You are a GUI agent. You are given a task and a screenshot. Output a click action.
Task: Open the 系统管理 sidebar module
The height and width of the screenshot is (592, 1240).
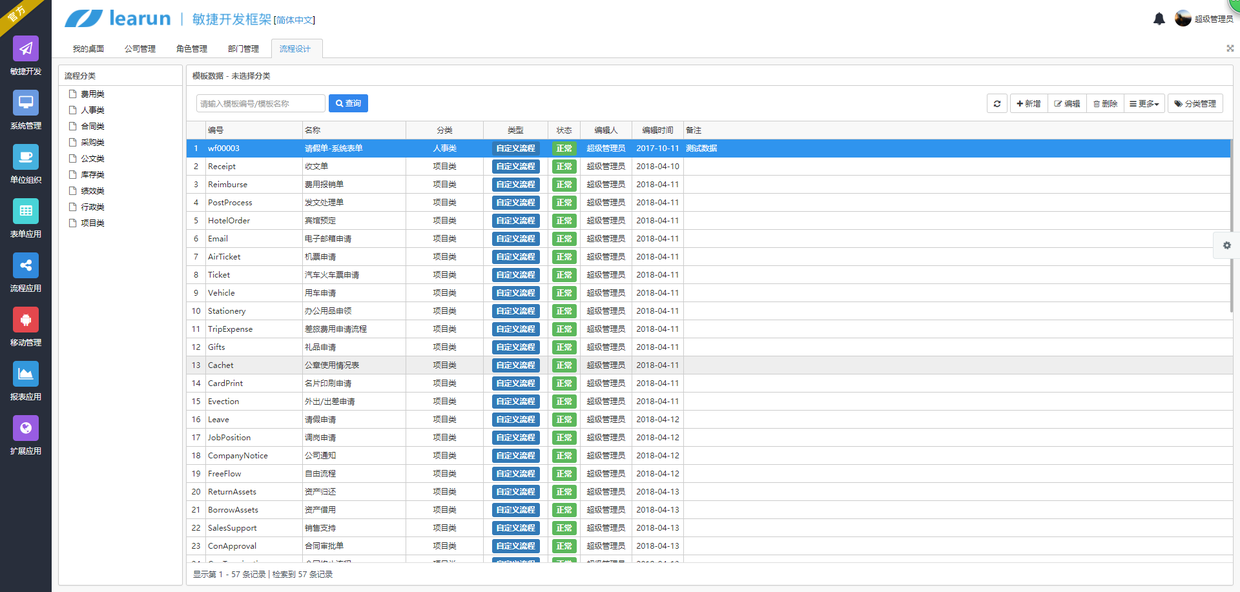coord(26,110)
